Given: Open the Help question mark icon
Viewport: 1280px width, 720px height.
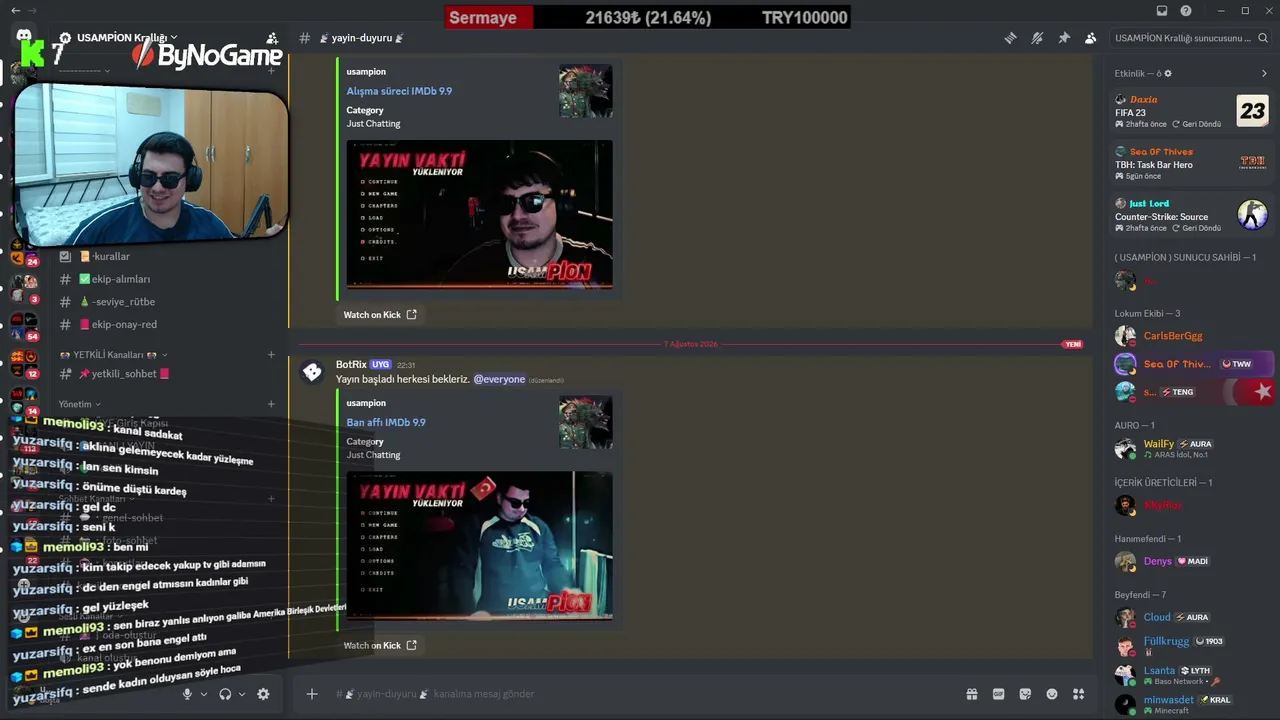Looking at the screenshot, I should [x=1186, y=11].
